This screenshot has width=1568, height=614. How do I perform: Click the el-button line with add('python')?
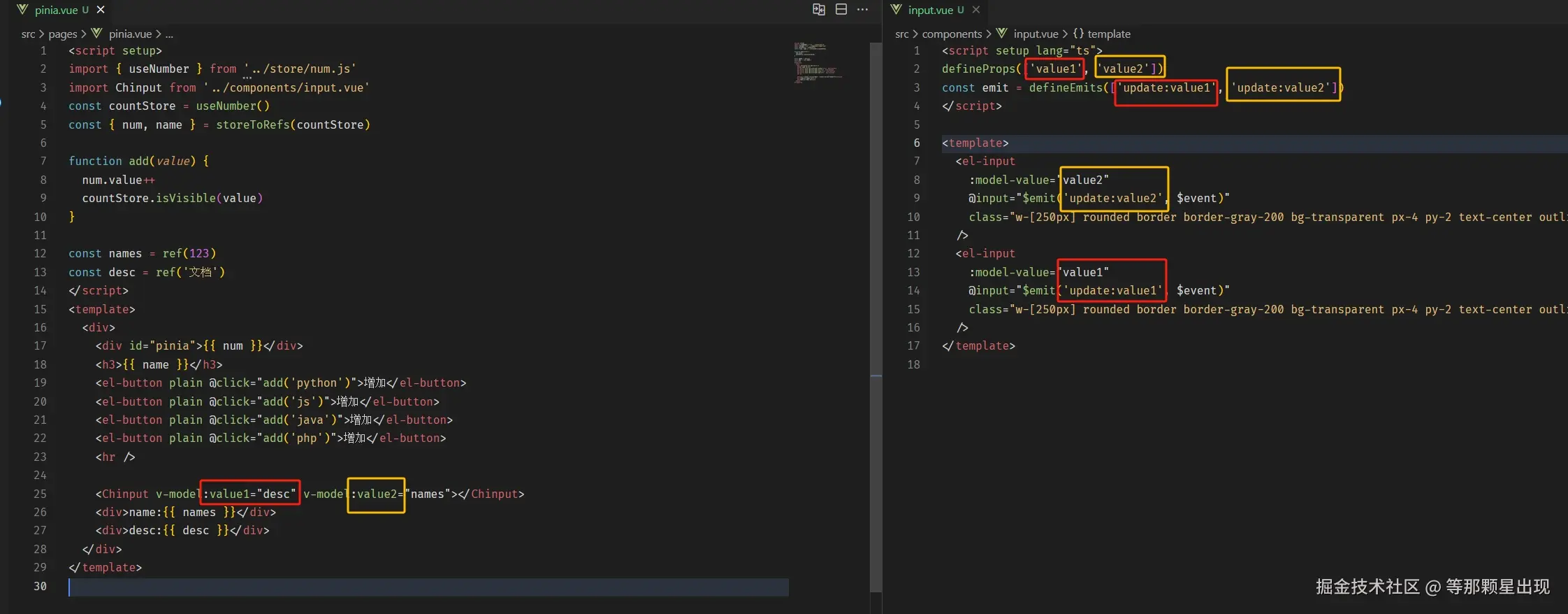(x=281, y=383)
